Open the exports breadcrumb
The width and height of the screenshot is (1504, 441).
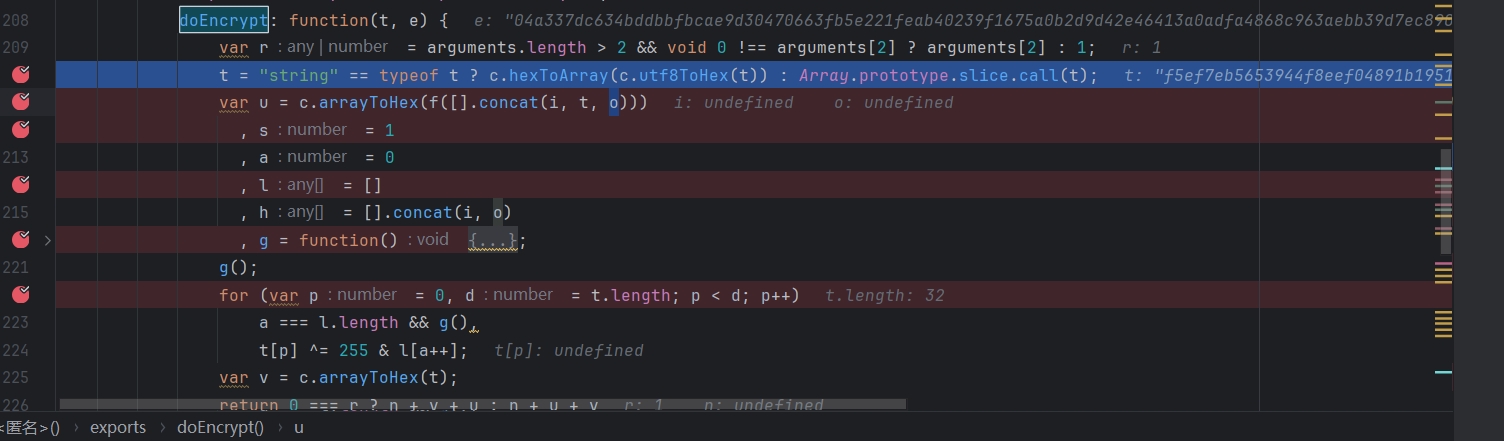pyautogui.click(x=118, y=428)
